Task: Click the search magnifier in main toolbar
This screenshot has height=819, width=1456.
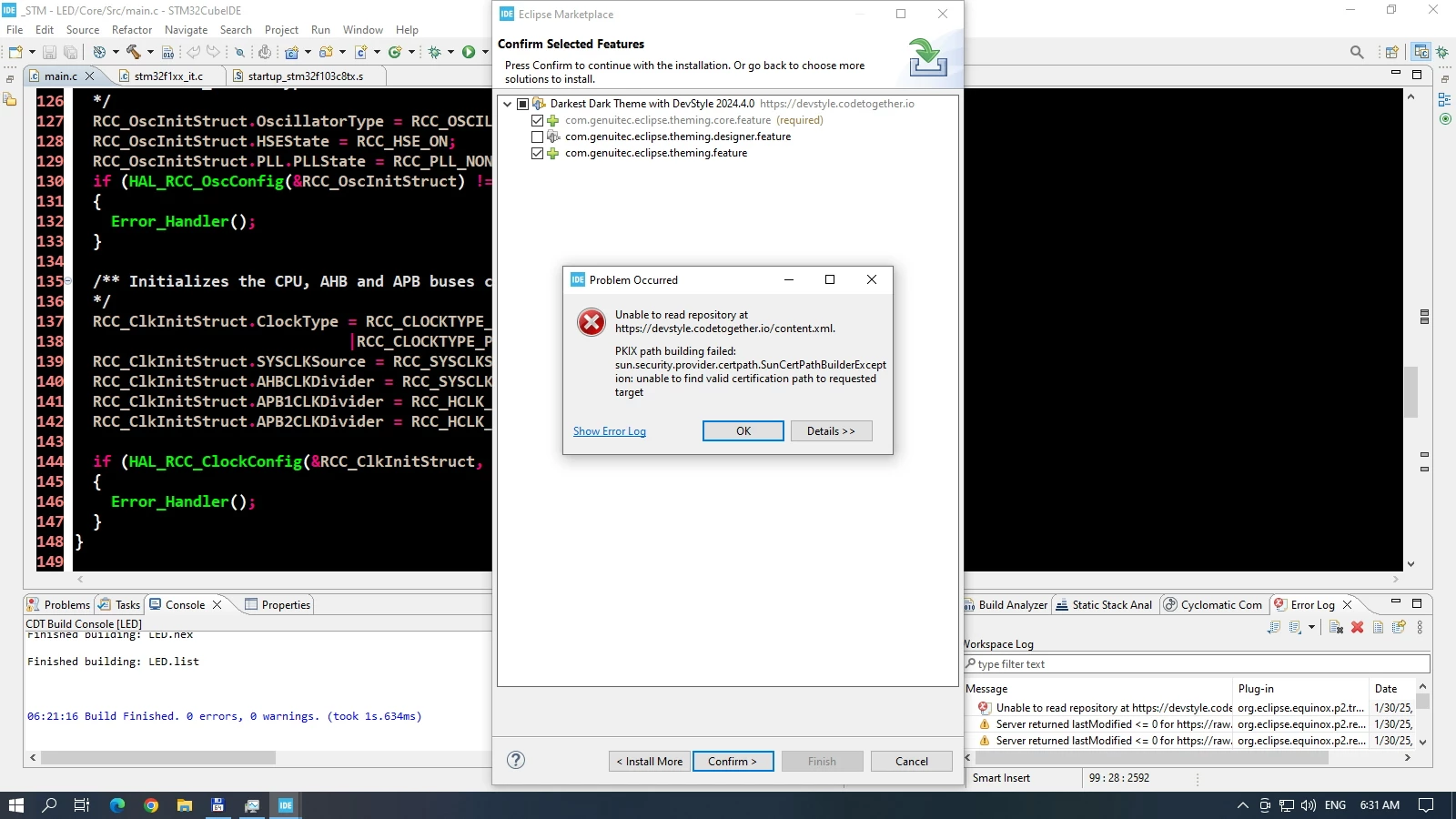Action: (1357, 52)
